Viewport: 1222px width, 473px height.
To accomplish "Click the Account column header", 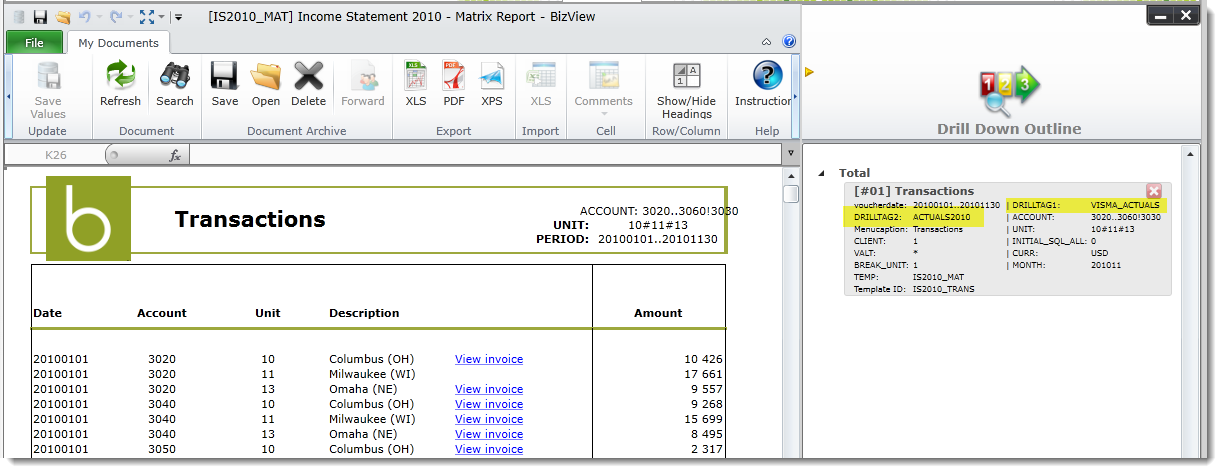I will coord(162,313).
